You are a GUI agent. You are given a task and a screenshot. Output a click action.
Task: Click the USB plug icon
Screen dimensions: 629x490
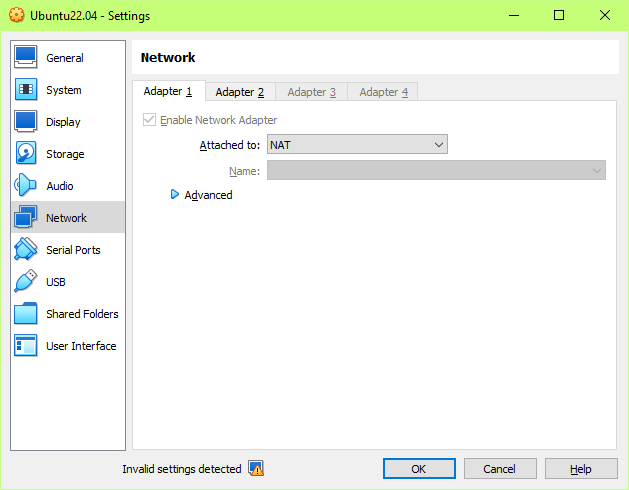26,281
